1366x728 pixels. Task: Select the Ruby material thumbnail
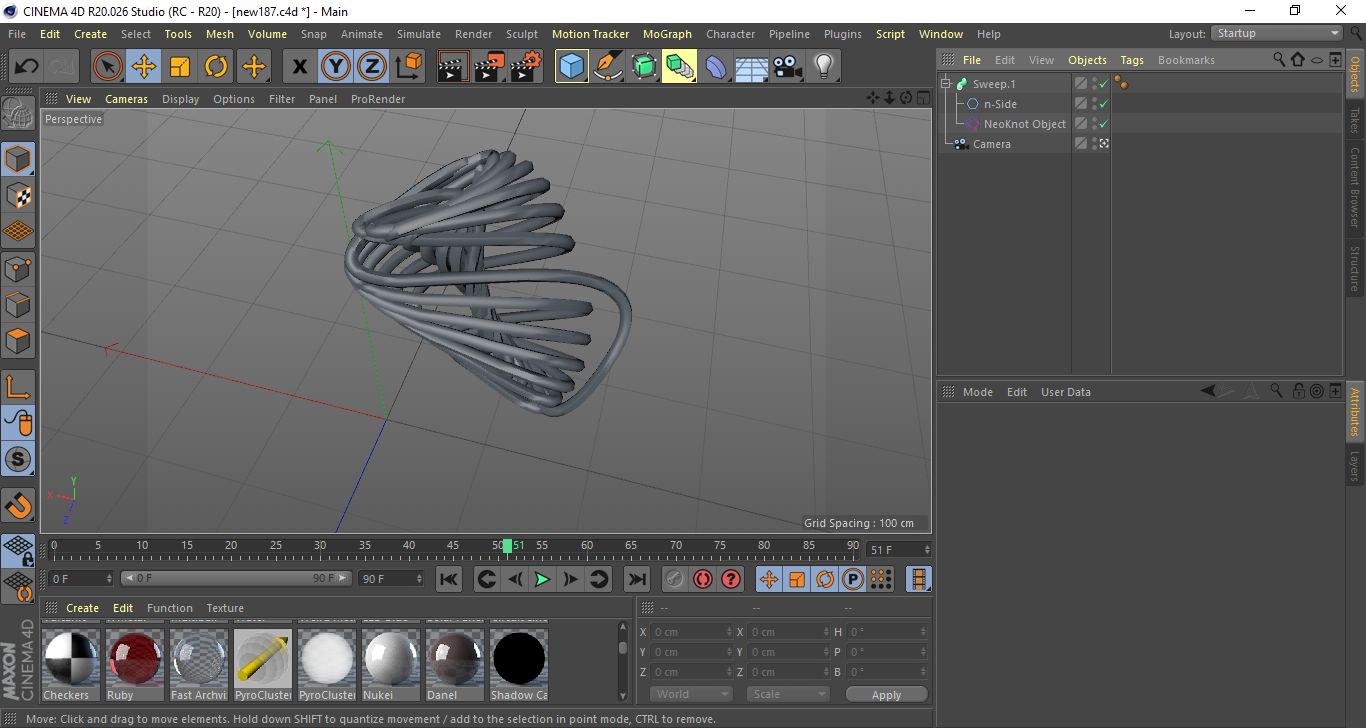point(135,664)
